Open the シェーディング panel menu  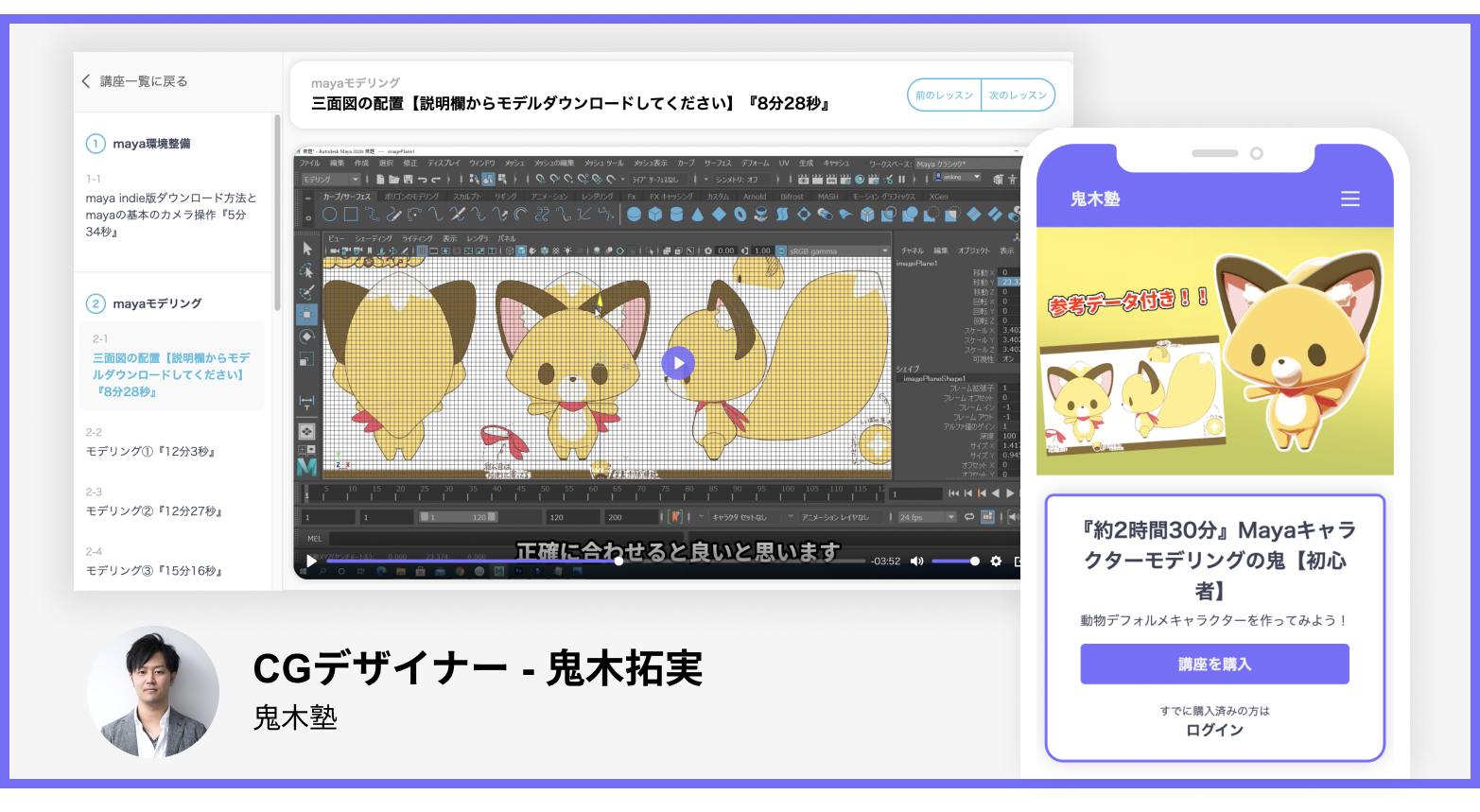[x=374, y=238]
